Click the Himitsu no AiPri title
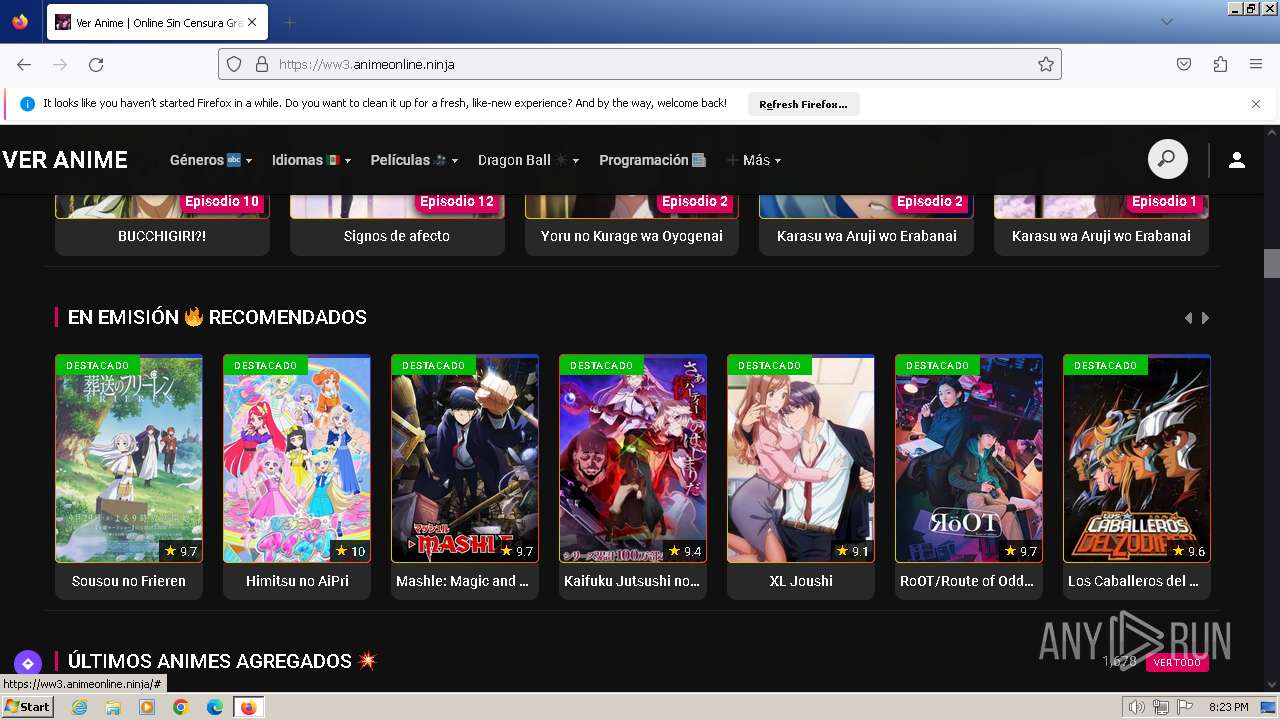Screen dimensions: 1280x720 pos(297,581)
